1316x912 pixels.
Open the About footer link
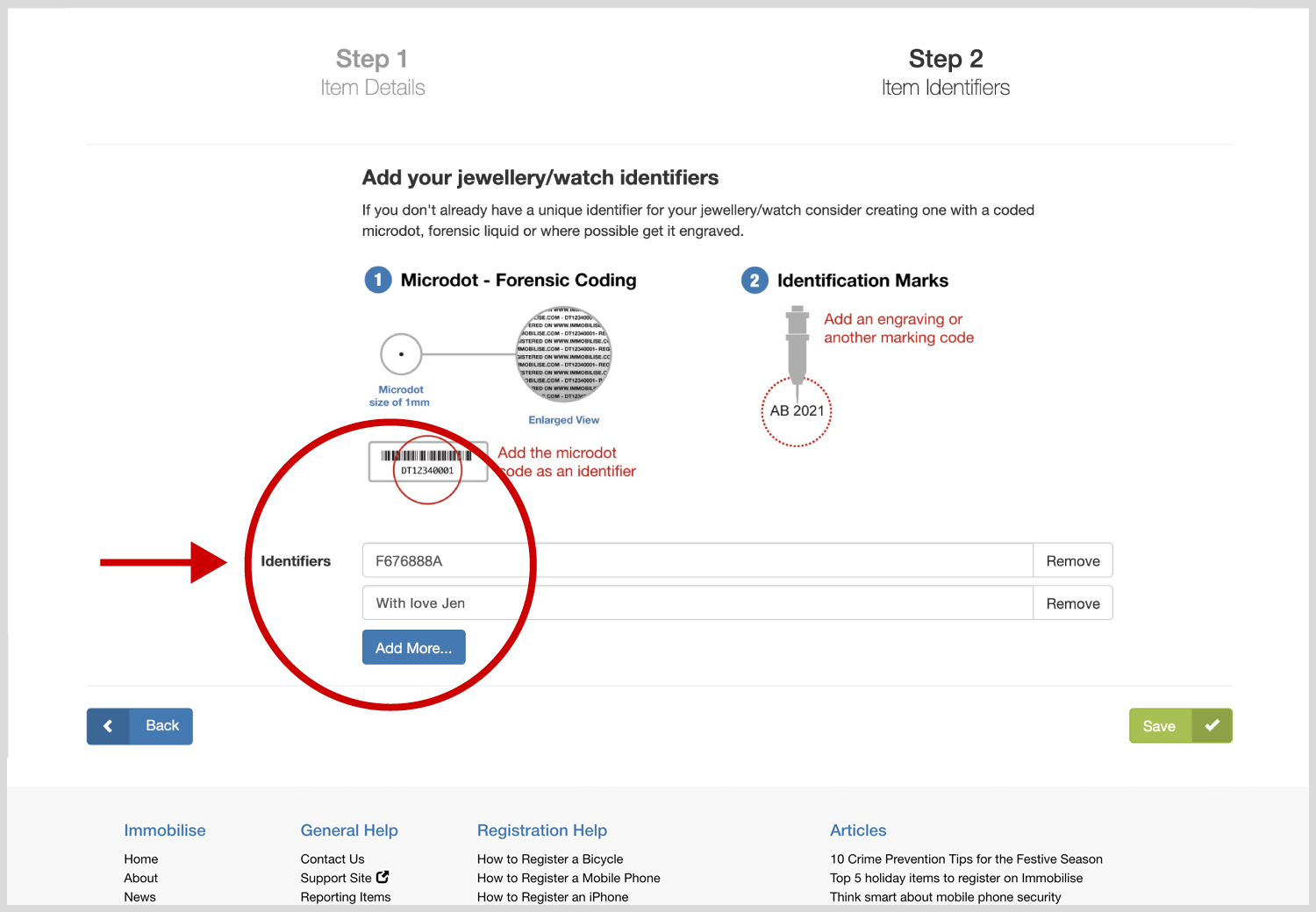click(x=140, y=878)
